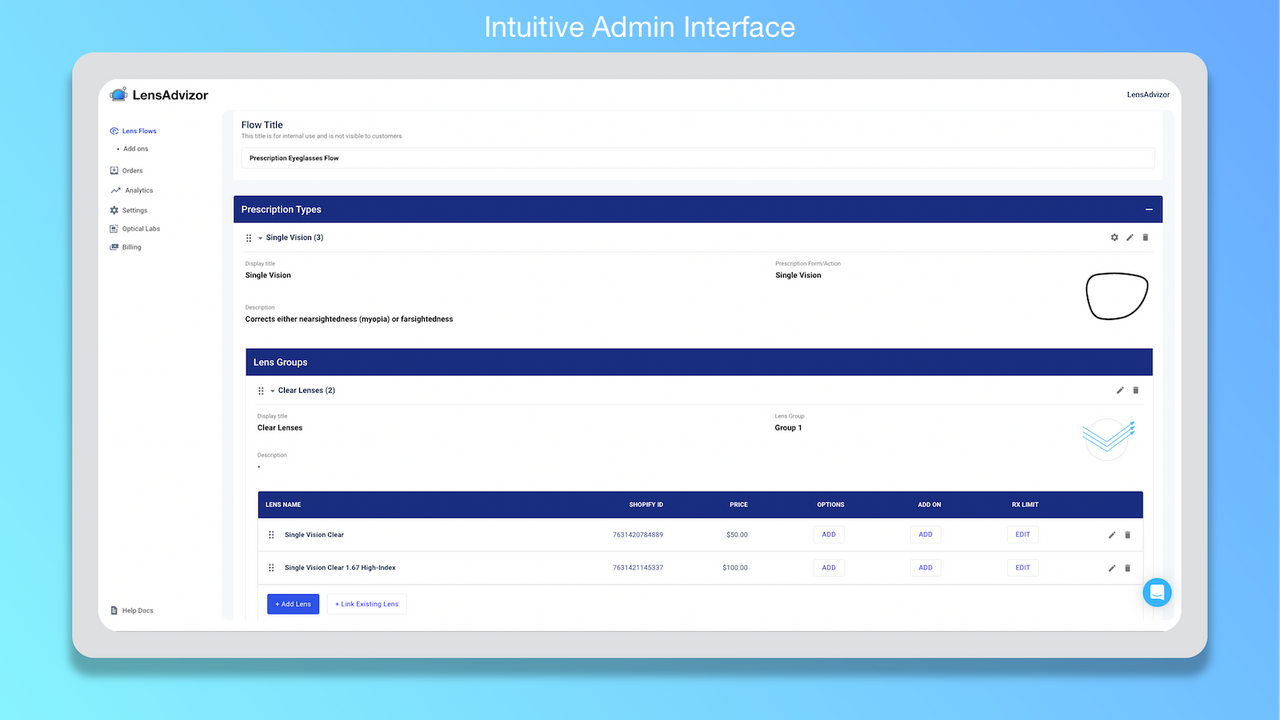This screenshot has width=1280, height=720.
Task: Delete the Clear Lenses group
Action: pos(1136,390)
